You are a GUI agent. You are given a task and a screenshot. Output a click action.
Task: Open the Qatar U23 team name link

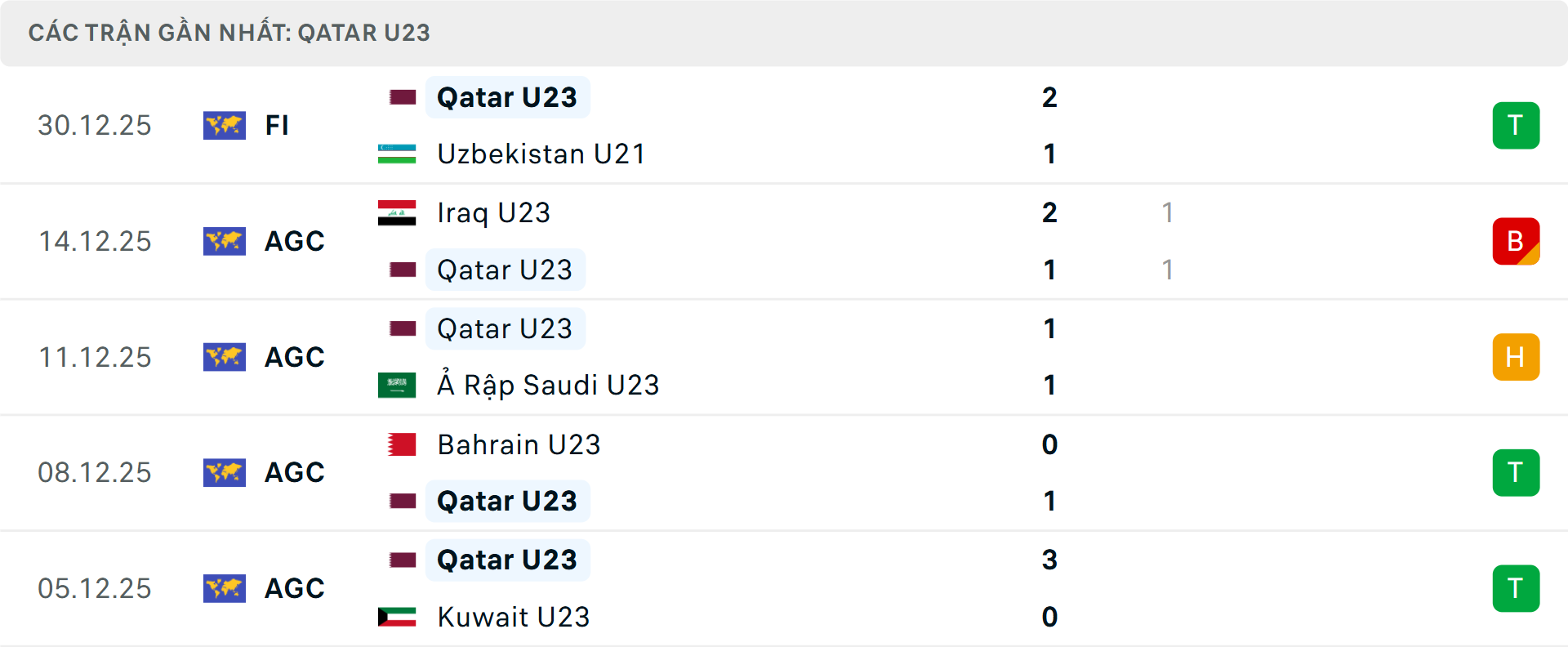click(x=506, y=96)
